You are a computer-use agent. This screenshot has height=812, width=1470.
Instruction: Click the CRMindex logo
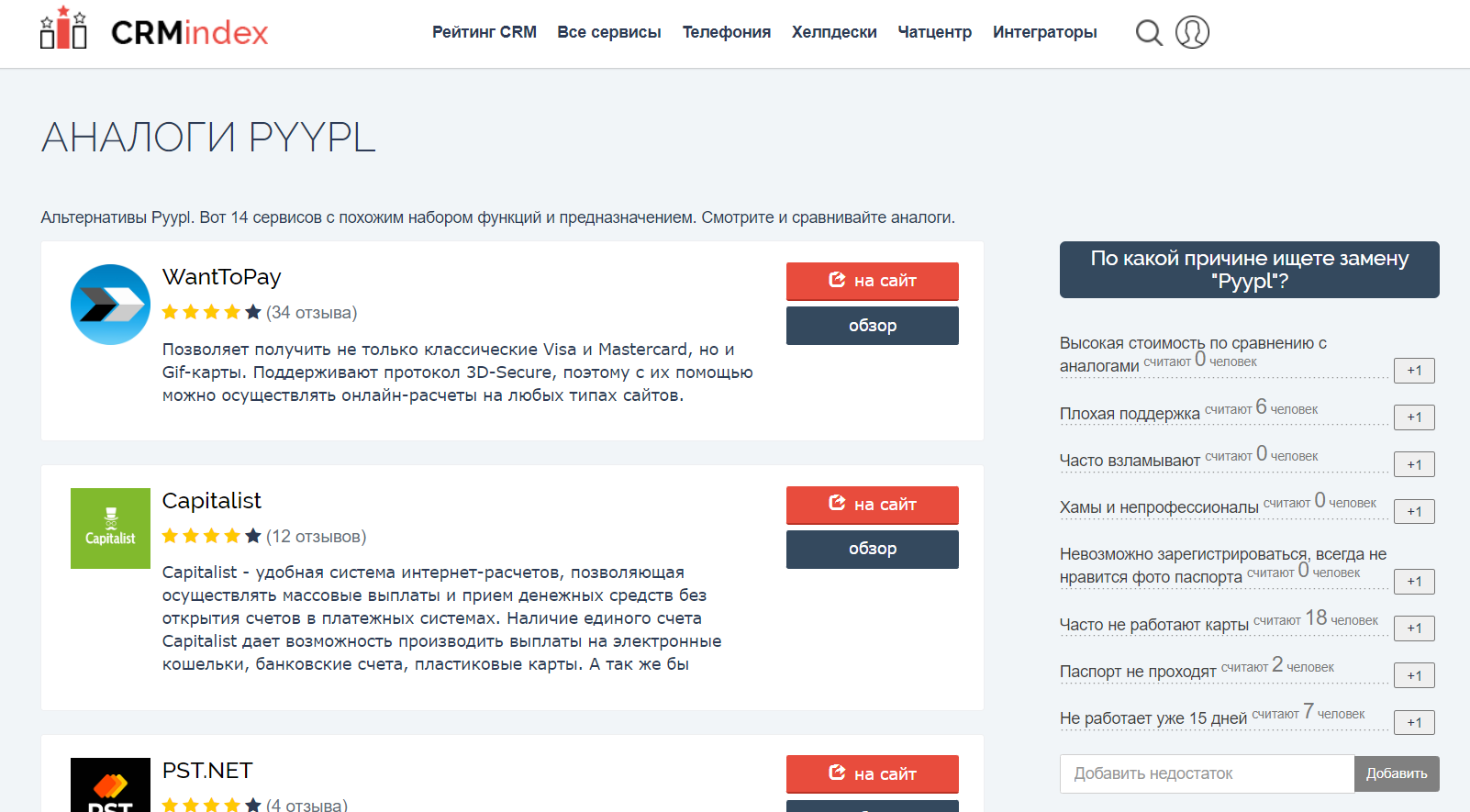(x=154, y=31)
